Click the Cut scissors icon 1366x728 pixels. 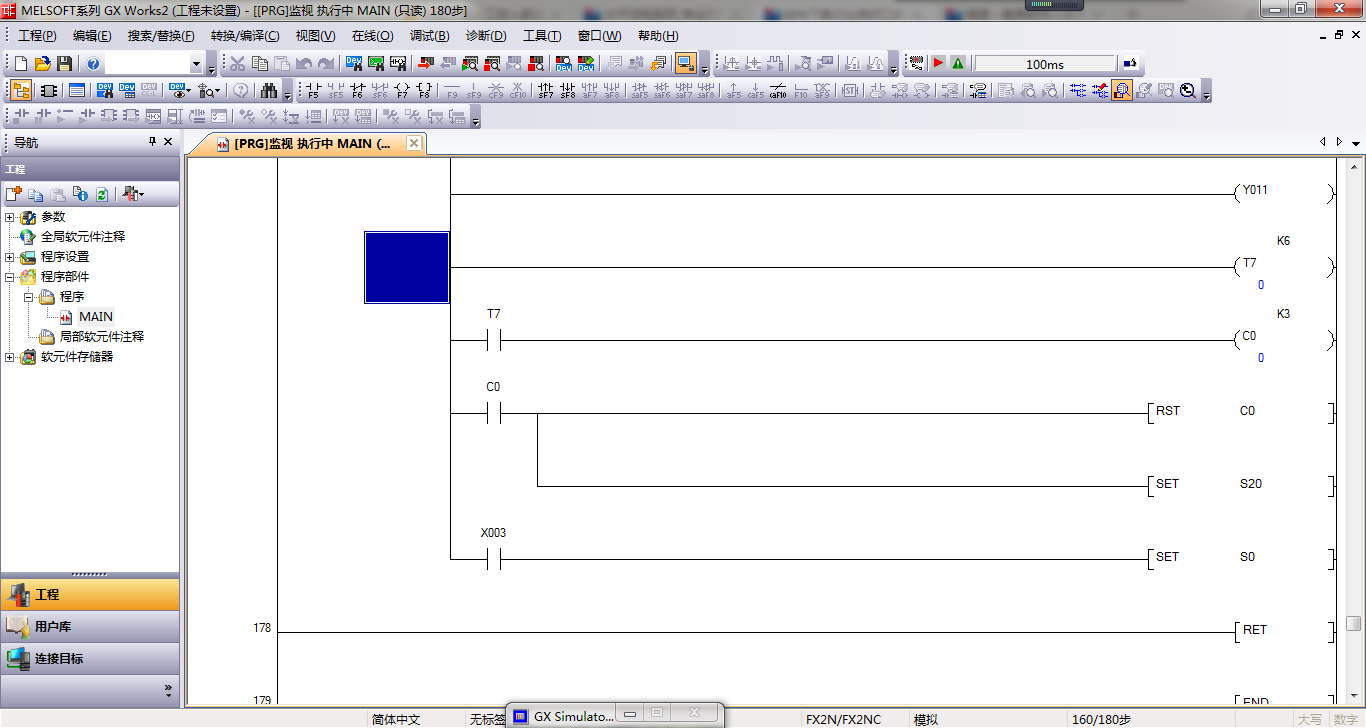237,64
